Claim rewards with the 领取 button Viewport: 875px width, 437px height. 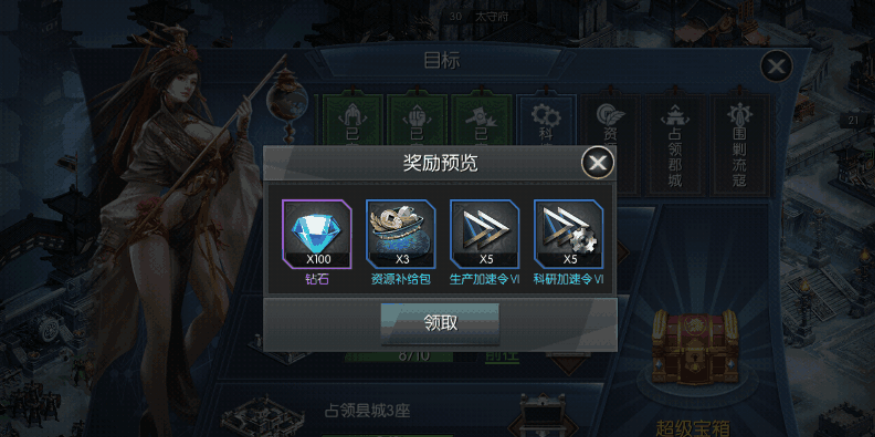[440, 323]
